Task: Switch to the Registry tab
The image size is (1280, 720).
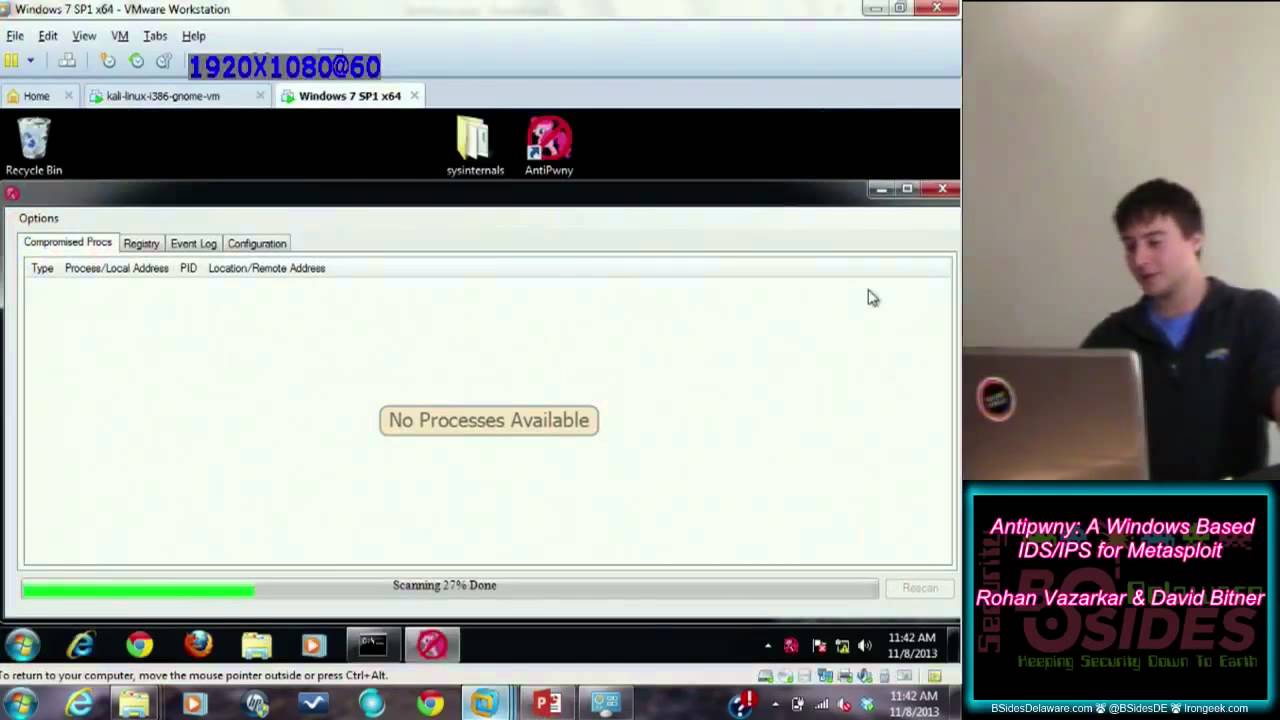Action: pos(141,244)
